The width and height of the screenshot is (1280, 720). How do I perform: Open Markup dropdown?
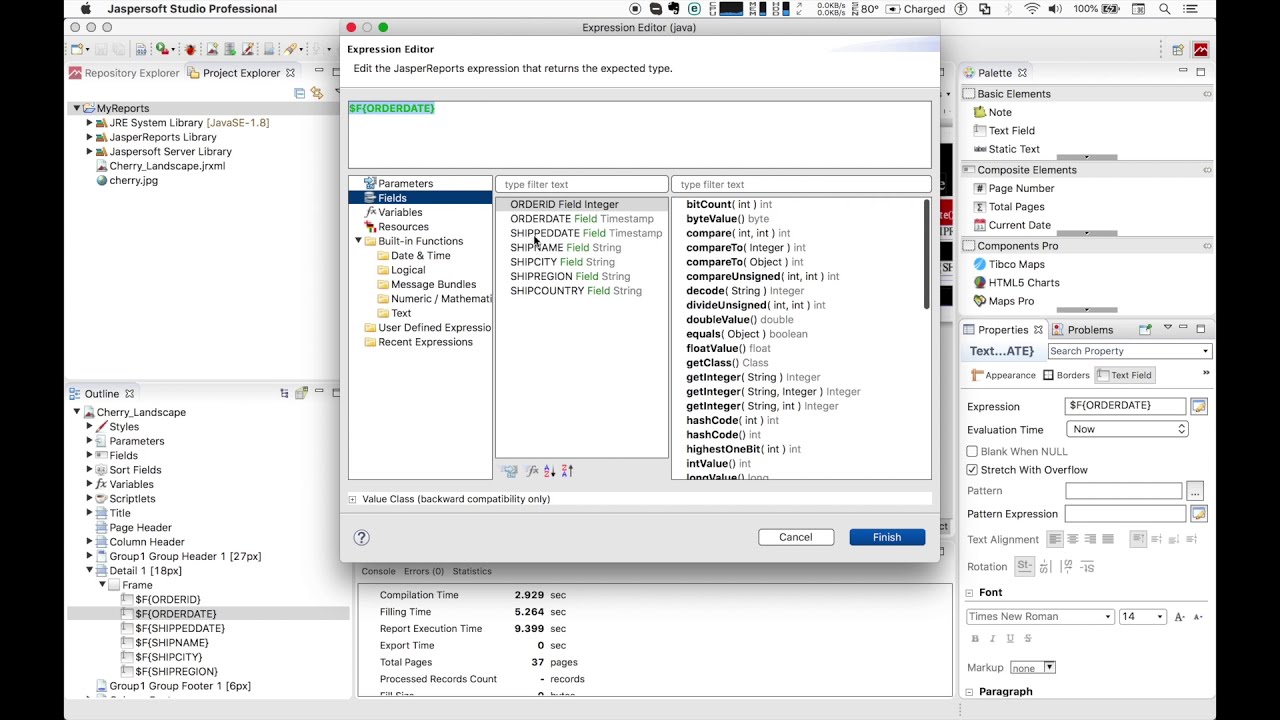(x=1033, y=668)
